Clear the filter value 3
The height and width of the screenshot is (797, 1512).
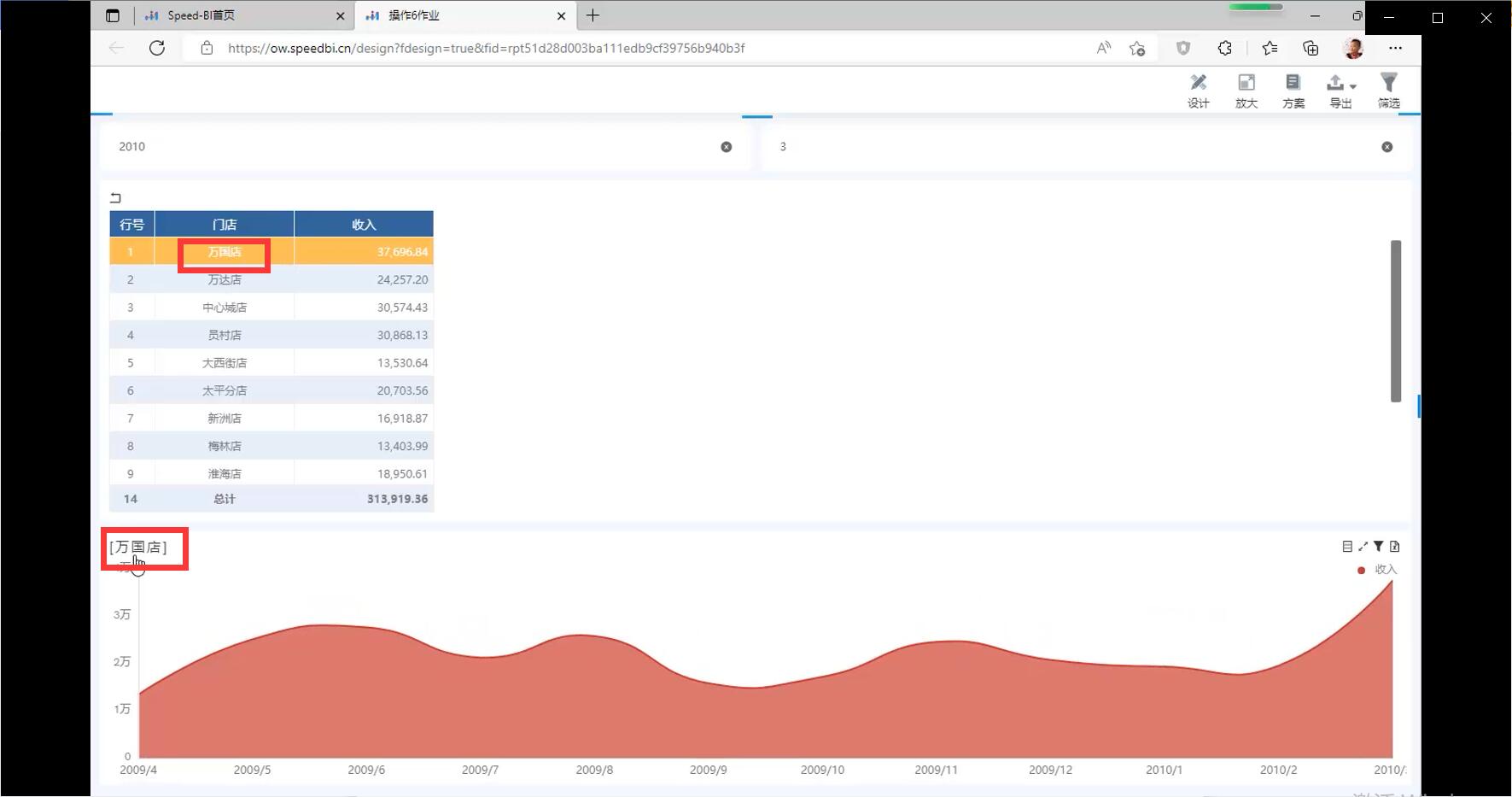(1386, 147)
